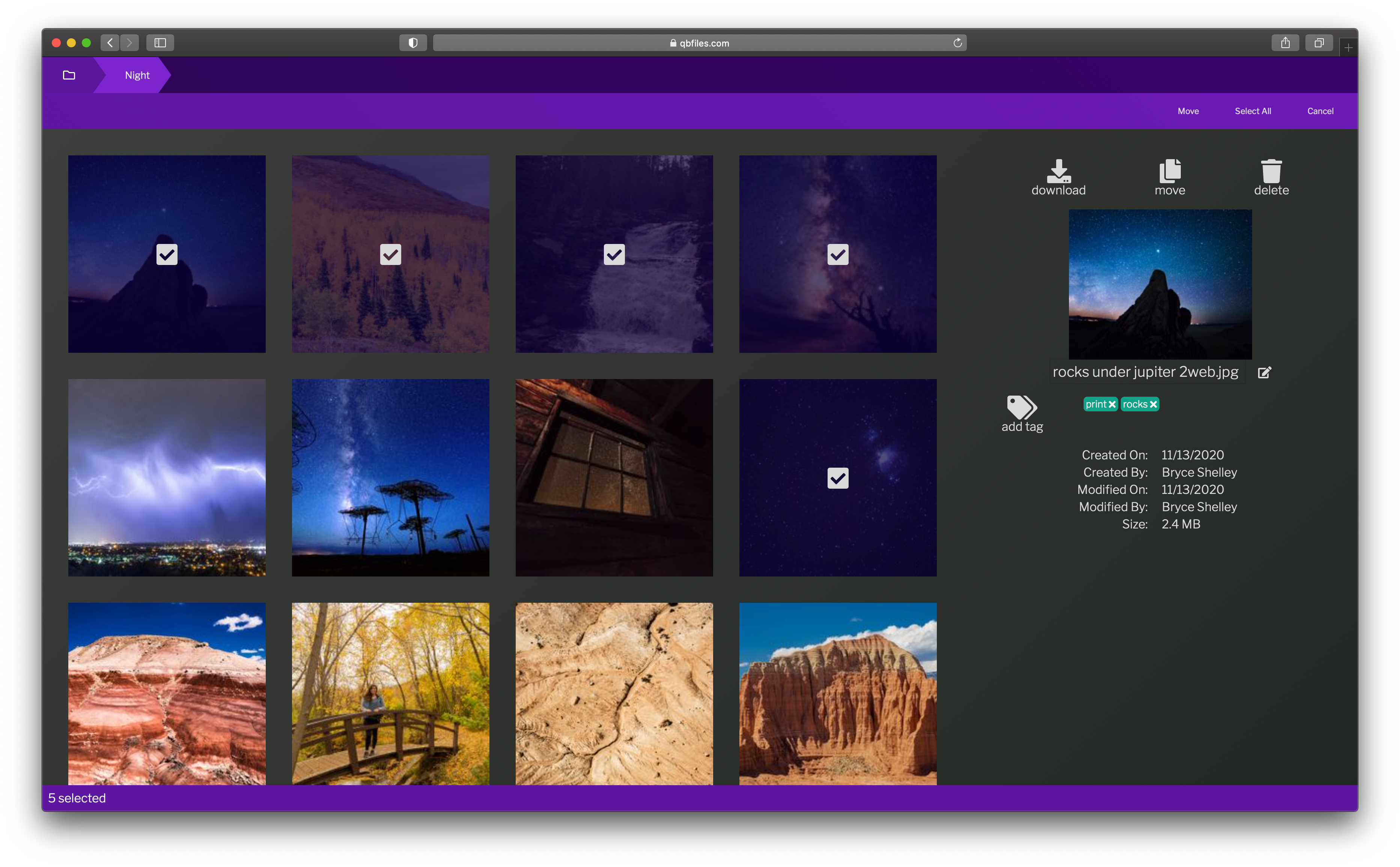Open the Safari share menu
This screenshot has width=1400, height=867.
pos(1286,42)
